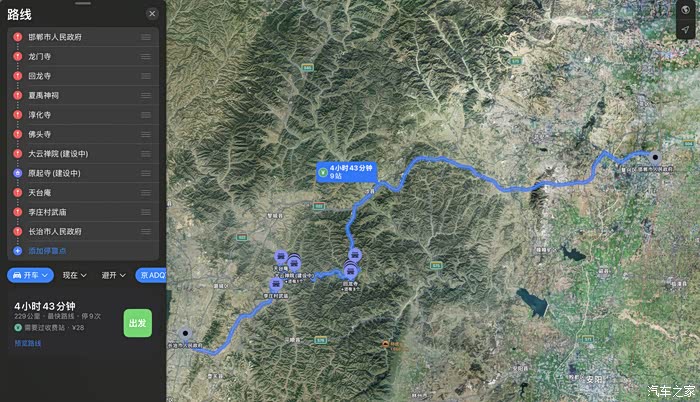The width and height of the screenshot is (700, 402).
Task: Click the map mode globe icon
Action: (685, 10)
